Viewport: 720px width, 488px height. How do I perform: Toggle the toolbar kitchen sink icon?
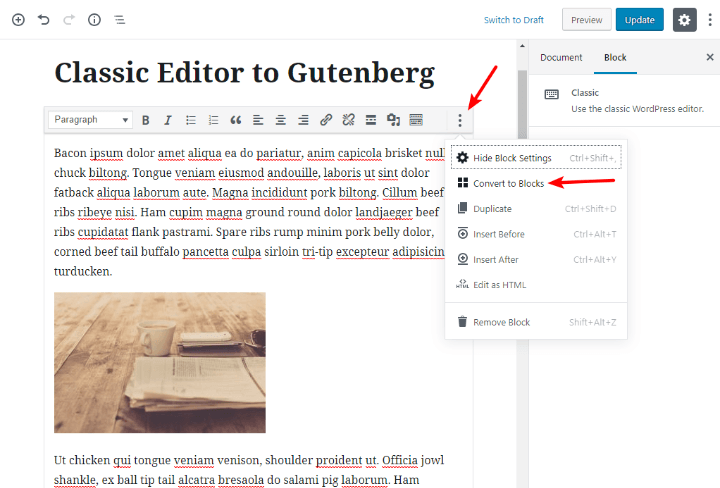pos(416,120)
